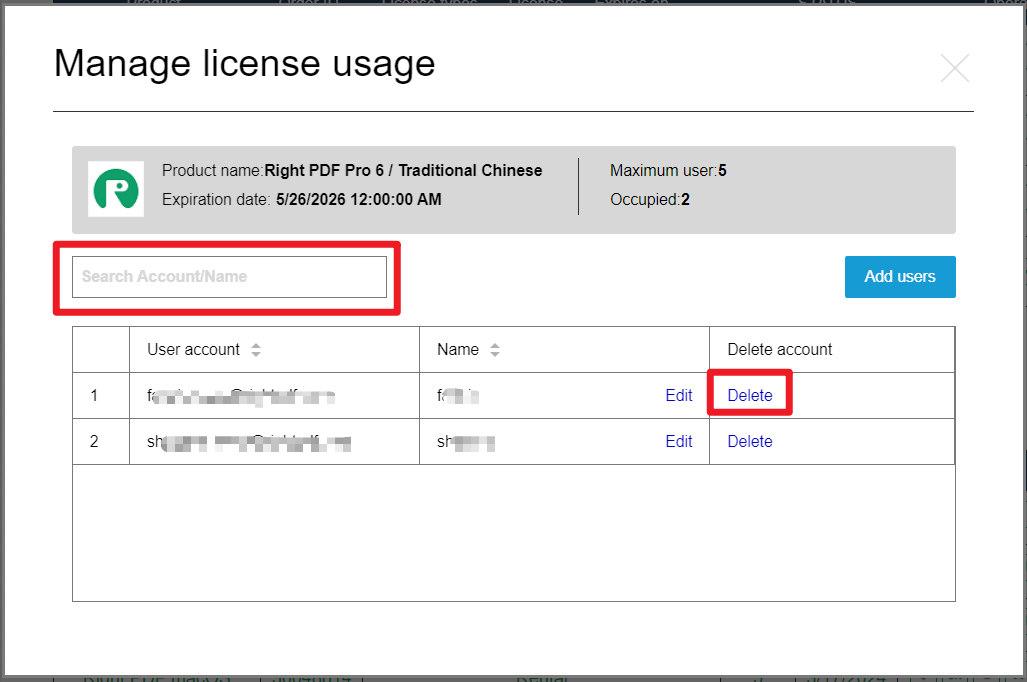Click the Occupied:2 text
This screenshot has width=1027, height=682.
click(650, 199)
